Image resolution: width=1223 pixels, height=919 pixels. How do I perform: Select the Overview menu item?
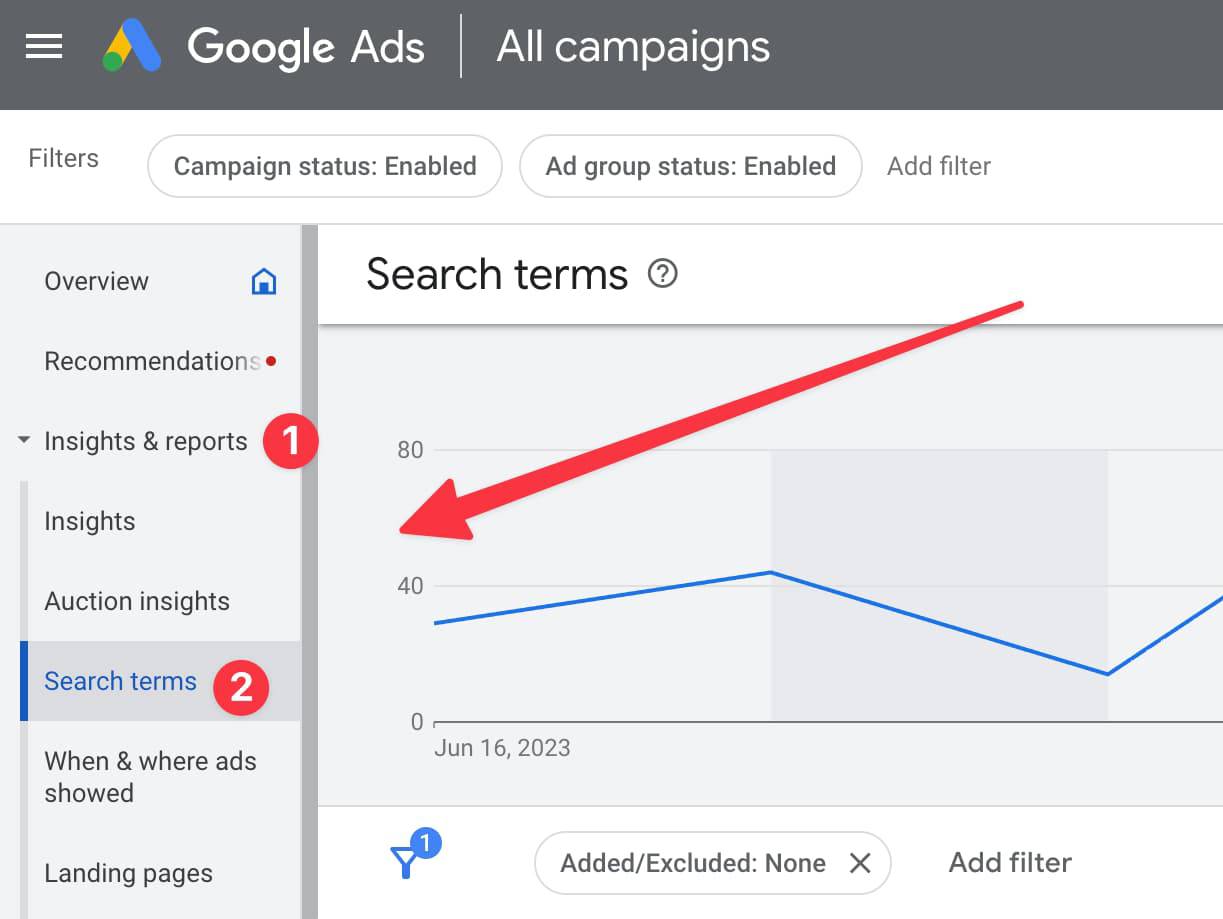pos(96,281)
